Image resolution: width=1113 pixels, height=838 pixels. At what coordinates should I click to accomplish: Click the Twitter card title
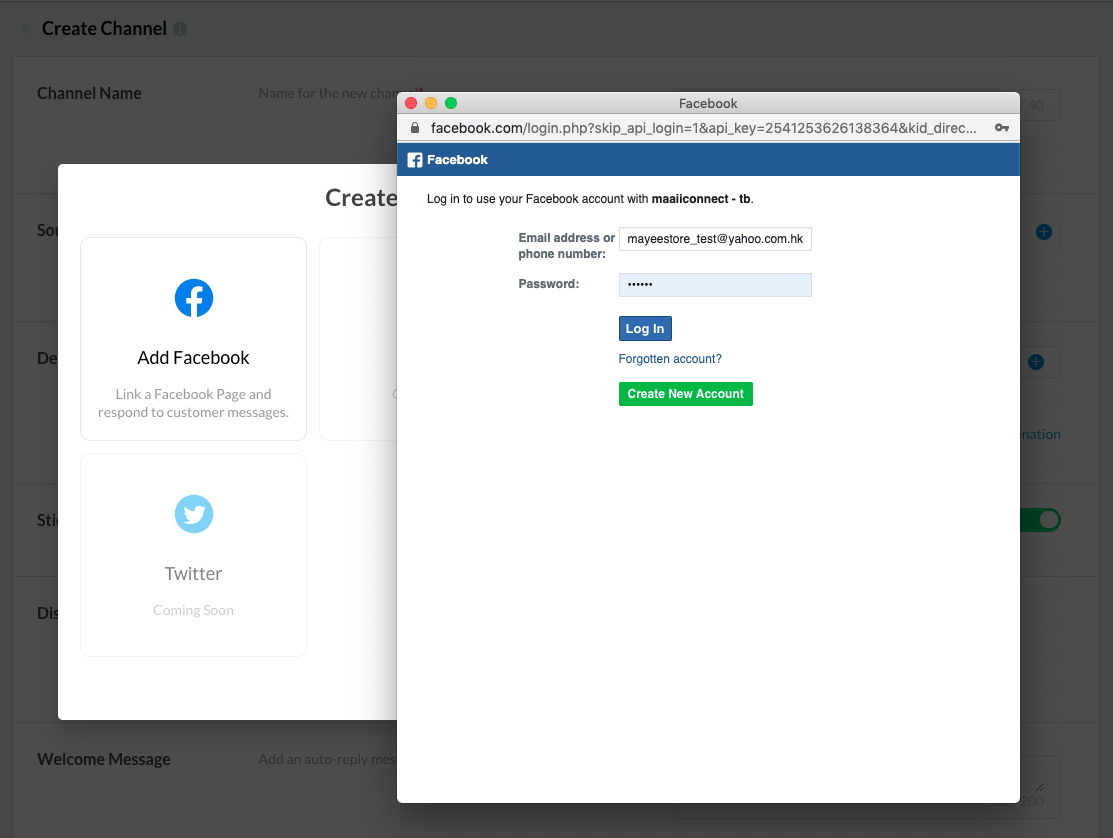click(193, 573)
